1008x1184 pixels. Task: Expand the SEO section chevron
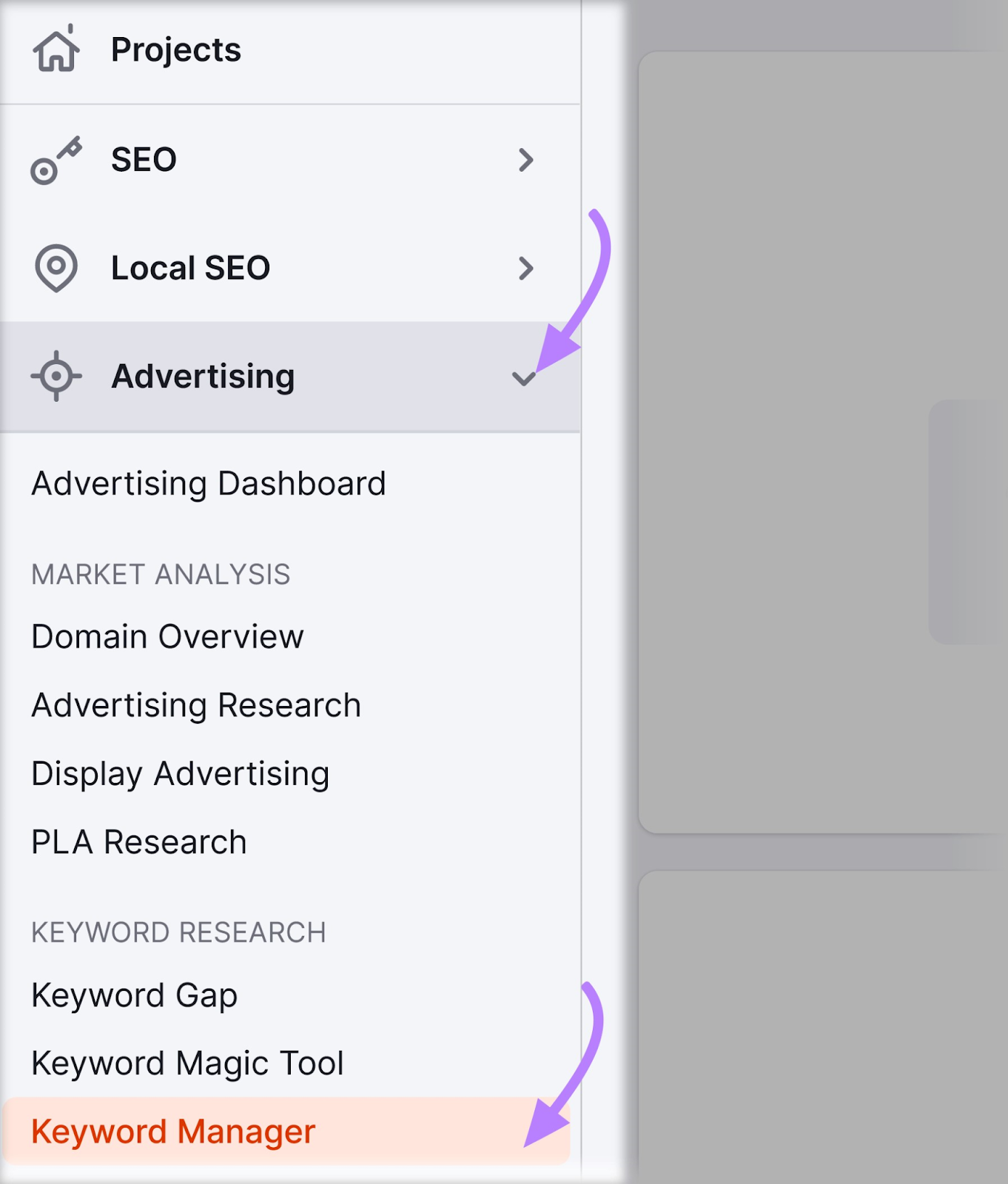(x=527, y=161)
